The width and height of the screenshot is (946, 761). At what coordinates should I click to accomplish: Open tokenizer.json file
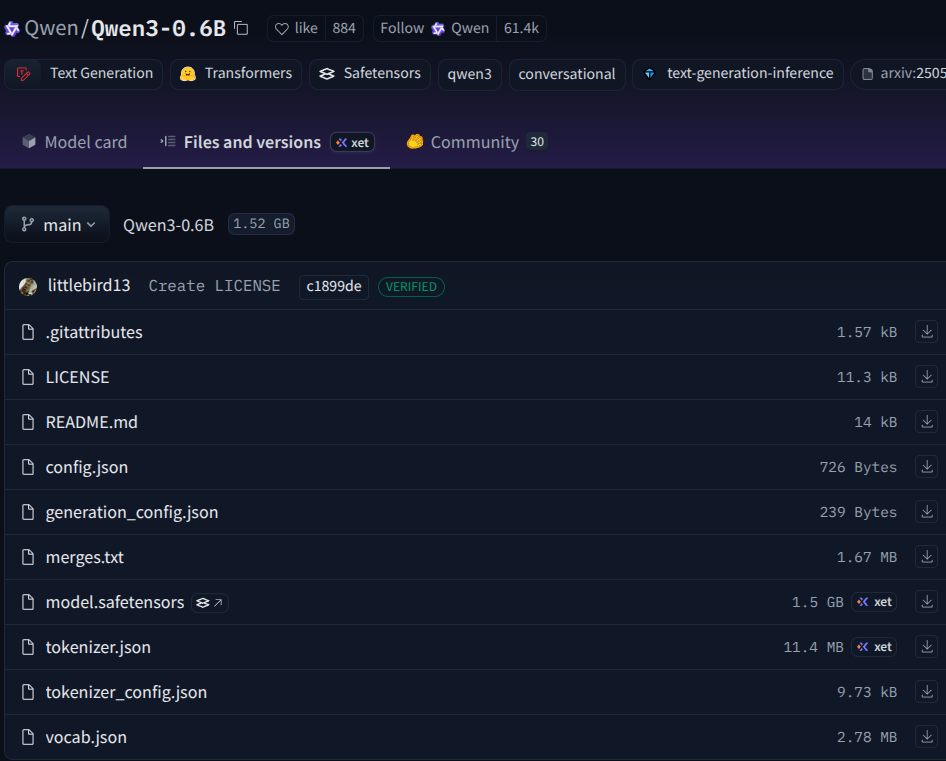[x=98, y=648]
